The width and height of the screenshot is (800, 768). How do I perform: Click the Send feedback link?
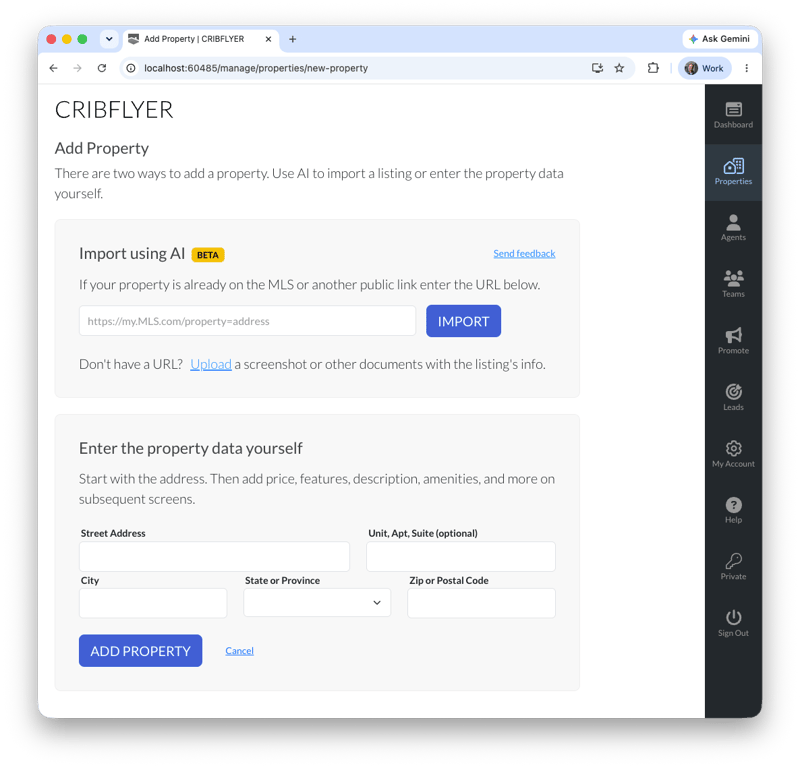click(x=524, y=254)
